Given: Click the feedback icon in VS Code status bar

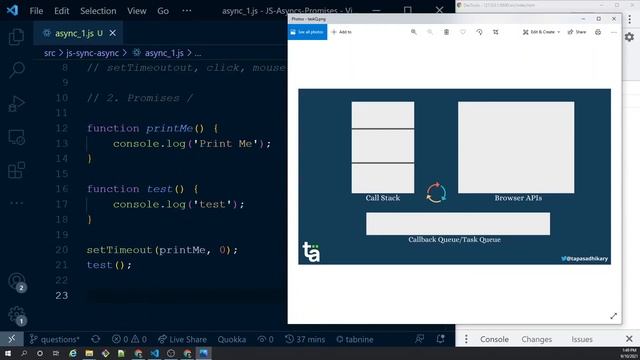Looking at the screenshot, I should pyautogui.click(x=419, y=339).
